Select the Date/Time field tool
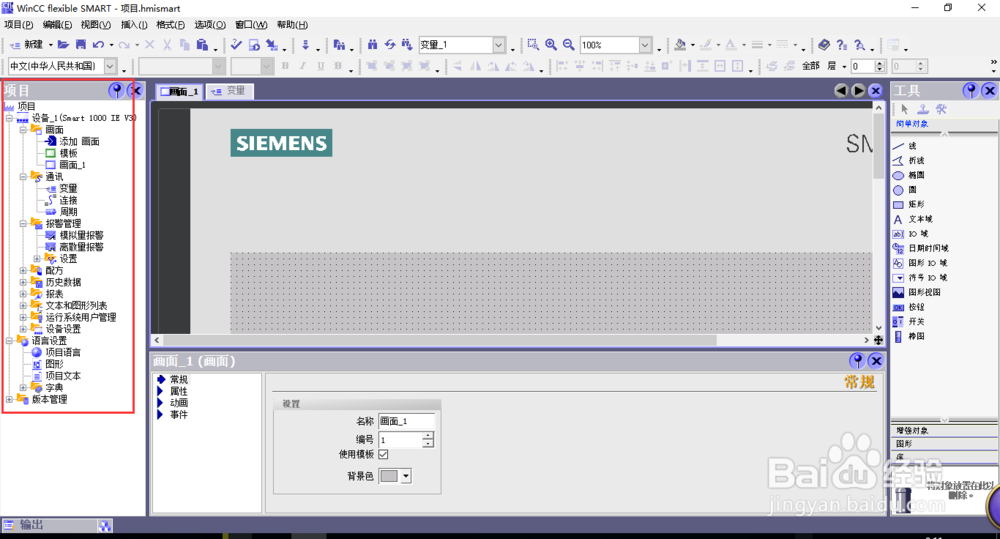The height and width of the screenshot is (539, 1000). (920, 249)
